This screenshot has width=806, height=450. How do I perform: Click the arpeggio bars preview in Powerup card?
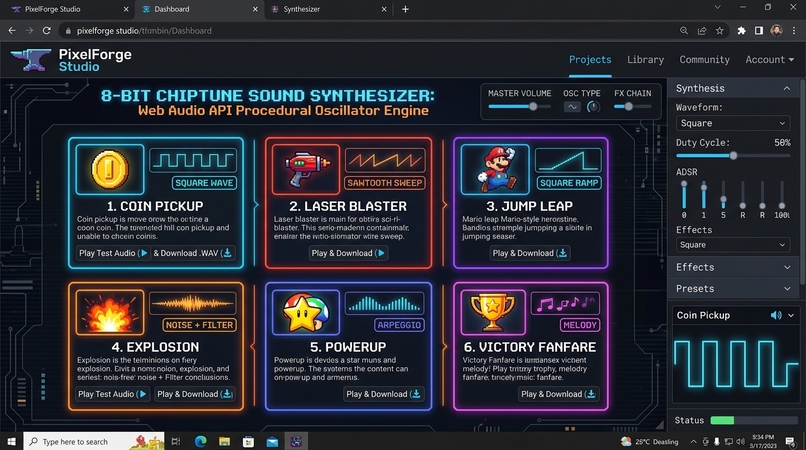[384, 303]
